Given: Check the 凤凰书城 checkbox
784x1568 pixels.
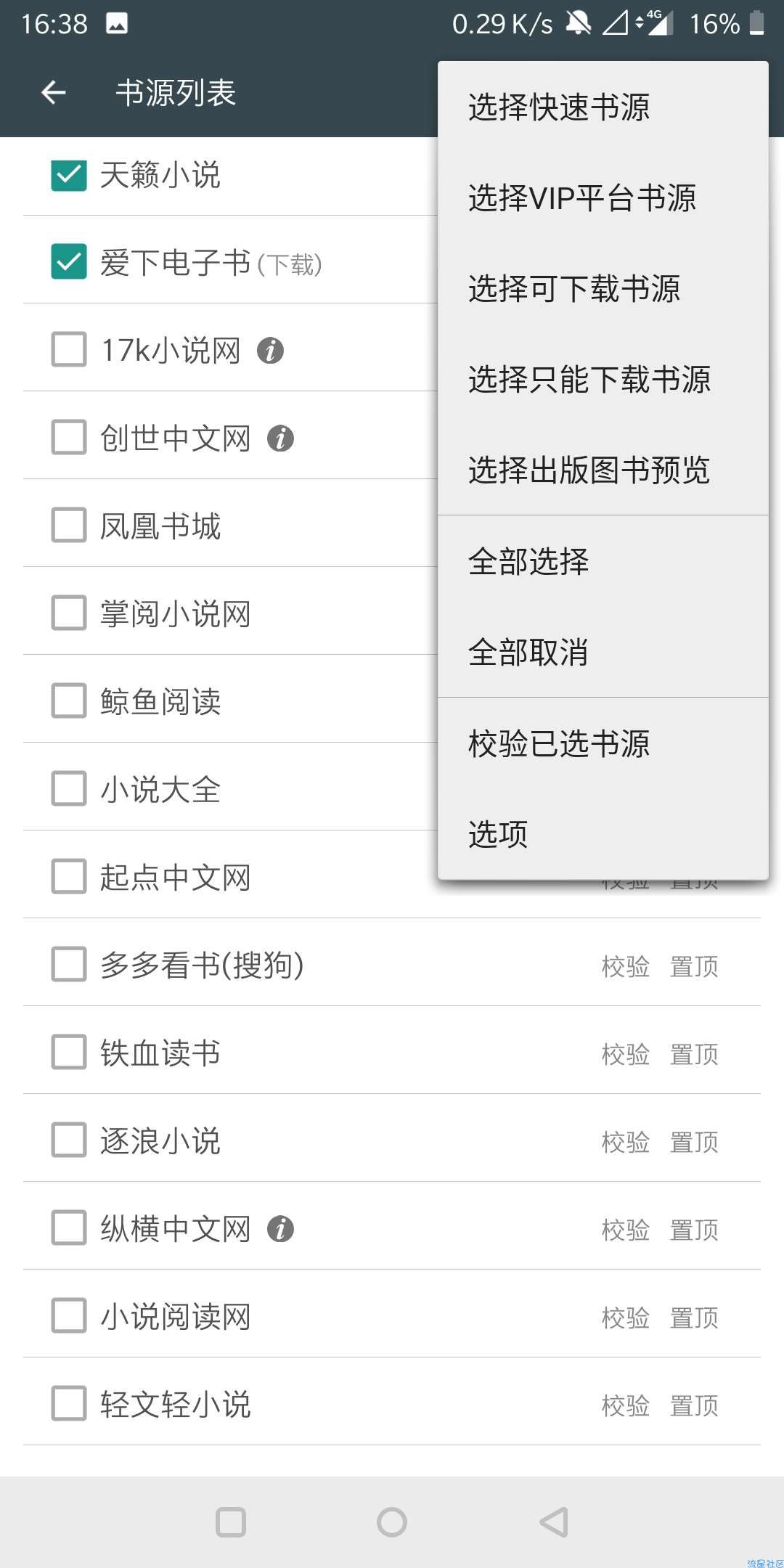Looking at the screenshot, I should pos(69,526).
